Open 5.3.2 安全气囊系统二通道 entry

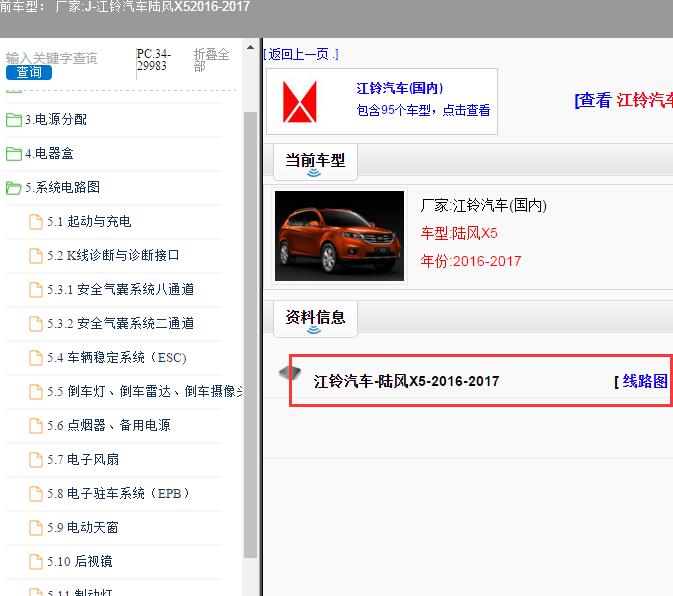pos(121,323)
